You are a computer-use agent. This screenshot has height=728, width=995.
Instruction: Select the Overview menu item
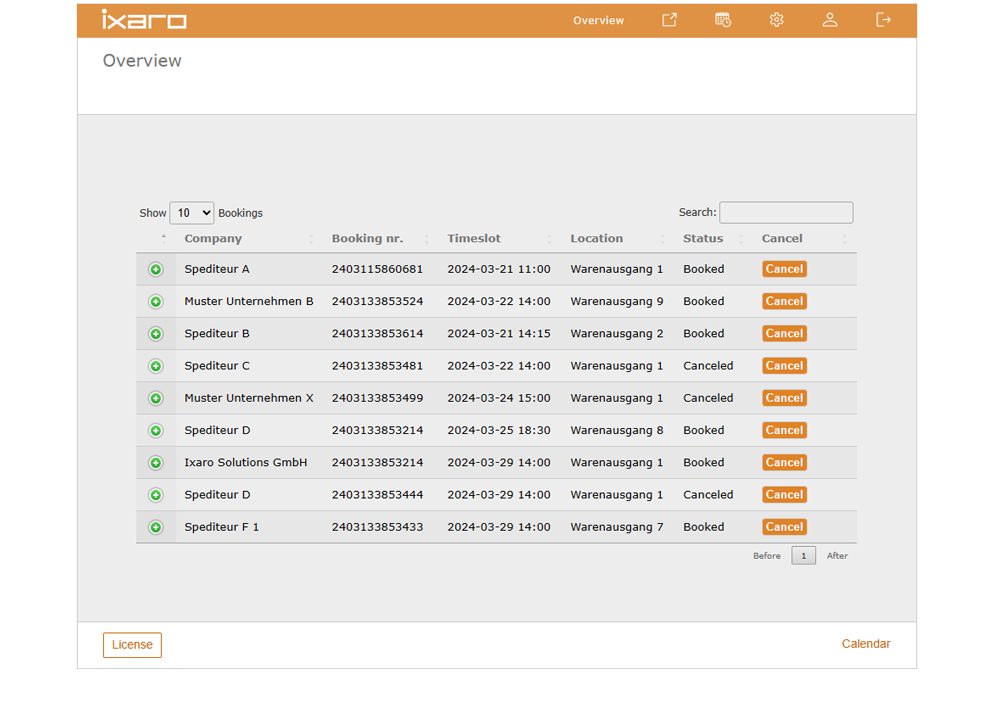598,20
